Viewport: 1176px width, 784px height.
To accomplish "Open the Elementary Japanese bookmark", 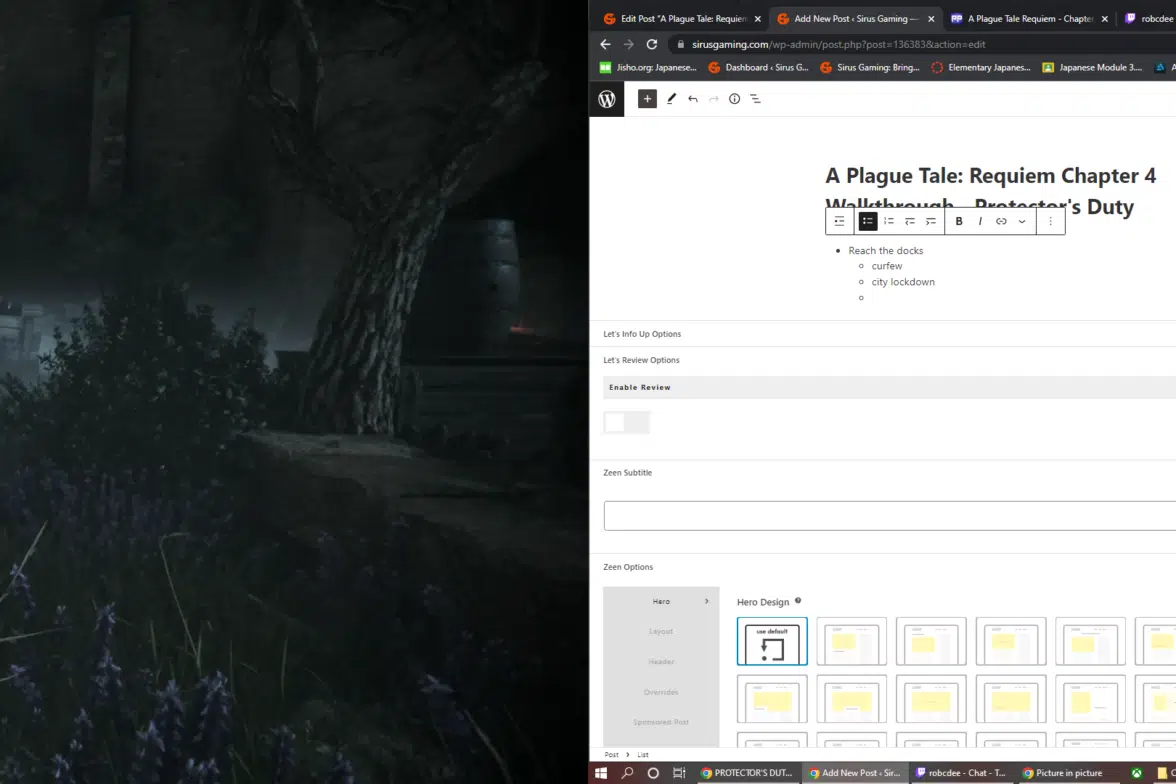I will click(981, 68).
